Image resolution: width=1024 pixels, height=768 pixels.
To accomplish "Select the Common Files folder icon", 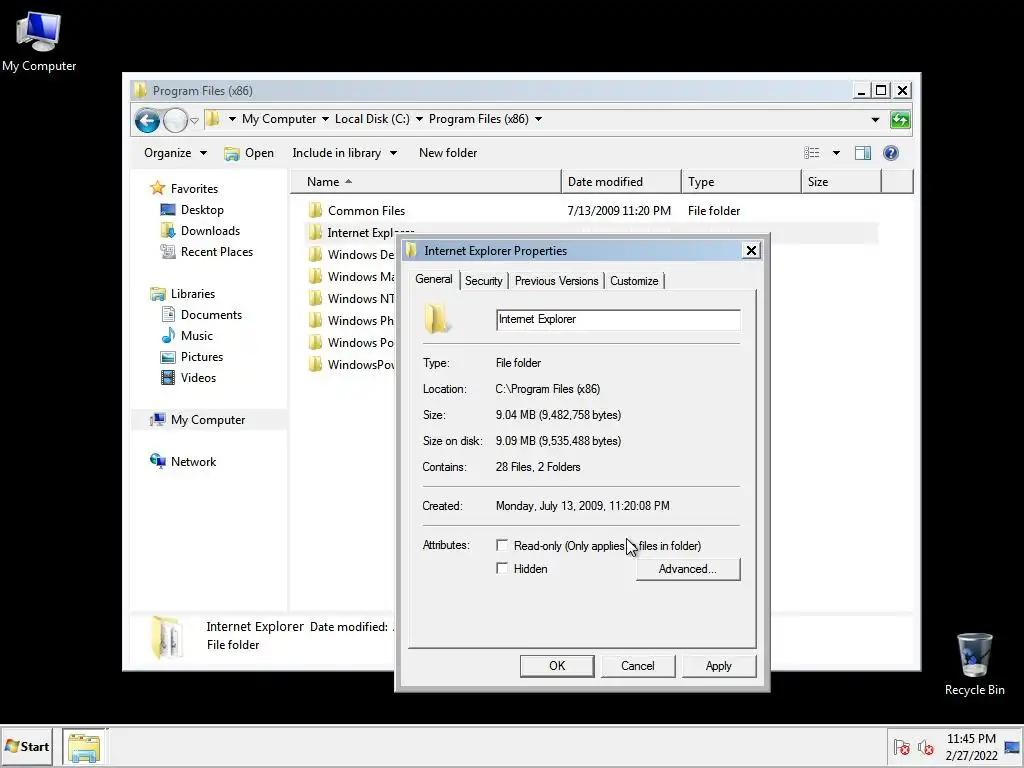I will (x=315, y=210).
